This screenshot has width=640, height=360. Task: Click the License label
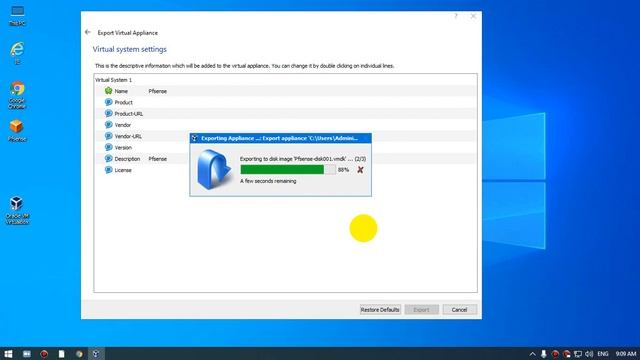coord(123,170)
